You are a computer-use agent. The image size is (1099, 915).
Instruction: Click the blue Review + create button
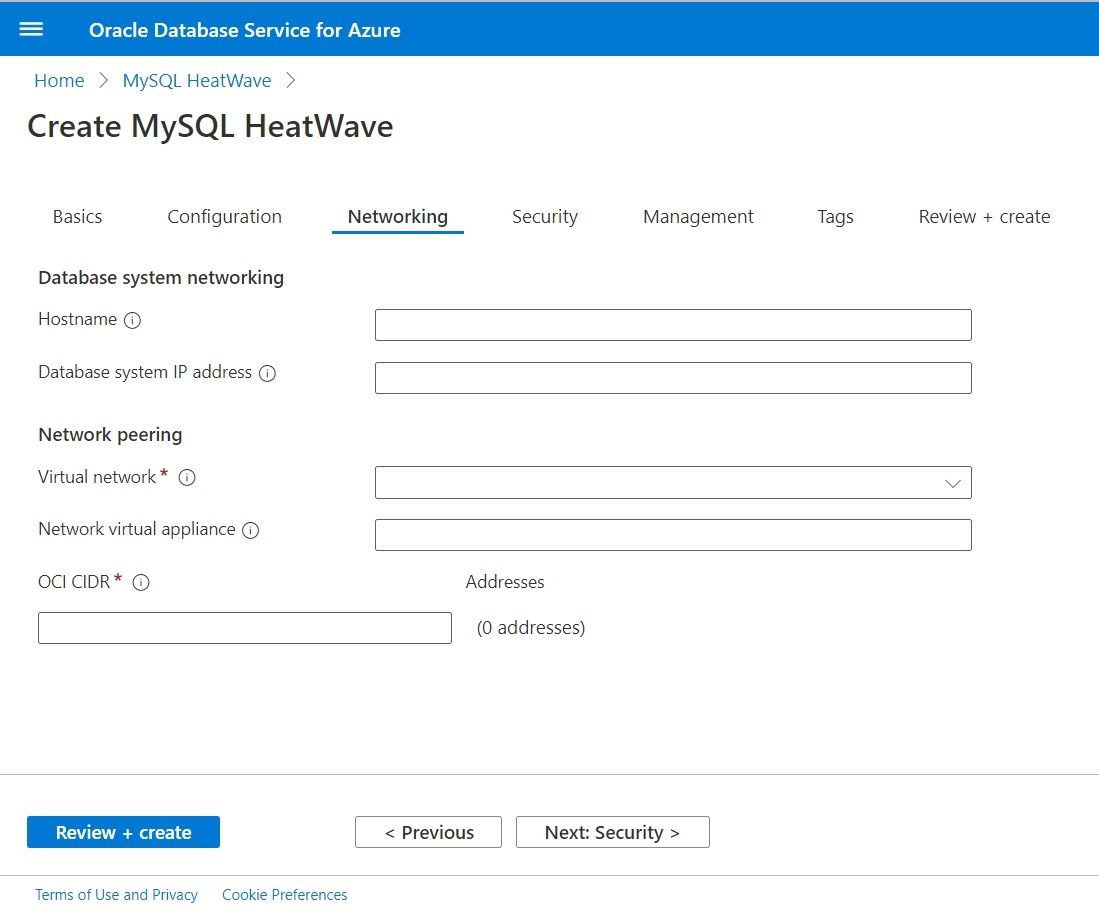[x=123, y=832]
